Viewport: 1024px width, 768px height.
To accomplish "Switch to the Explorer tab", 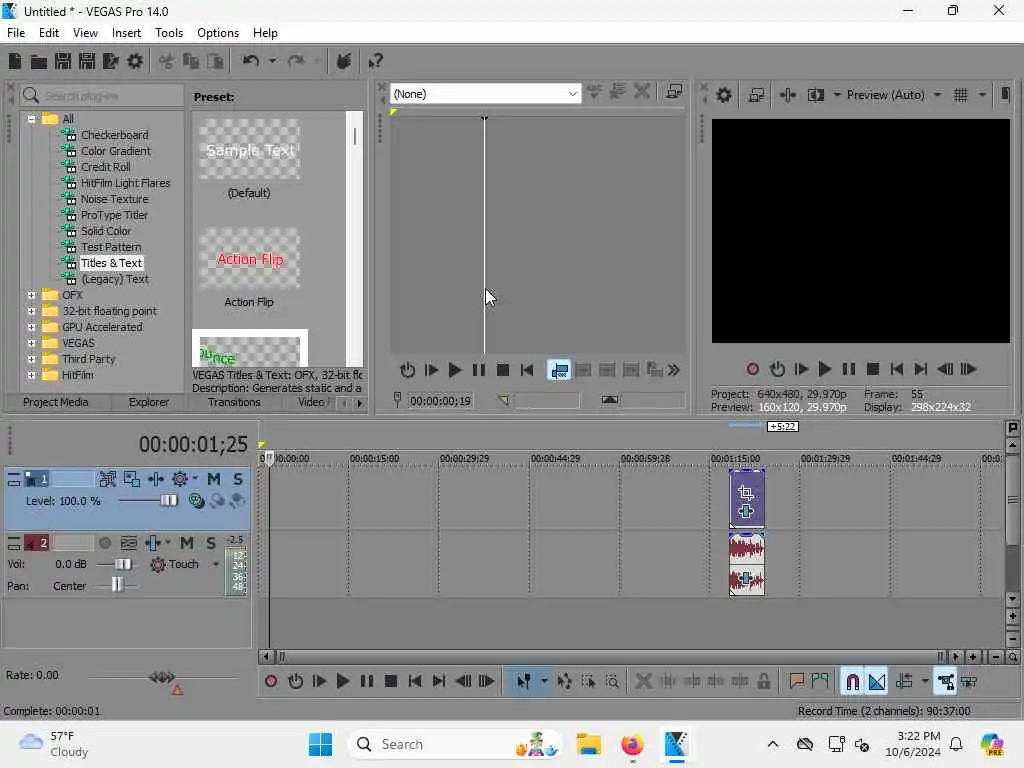I will point(148,402).
